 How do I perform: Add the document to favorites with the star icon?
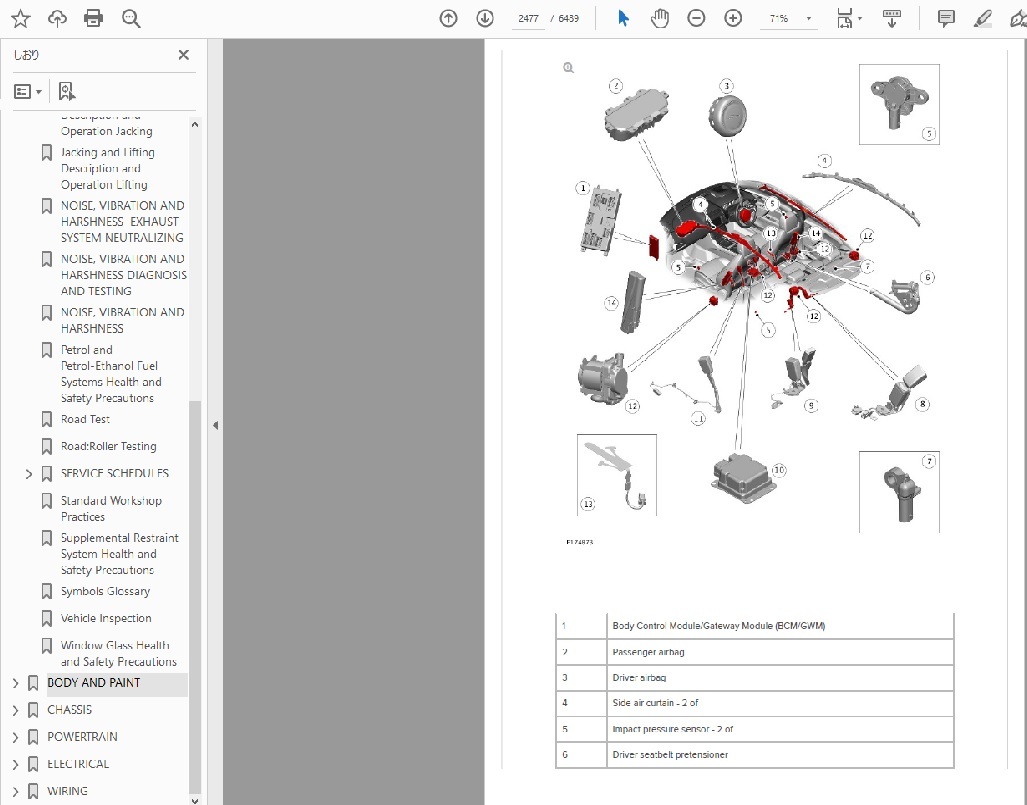[x=21, y=18]
